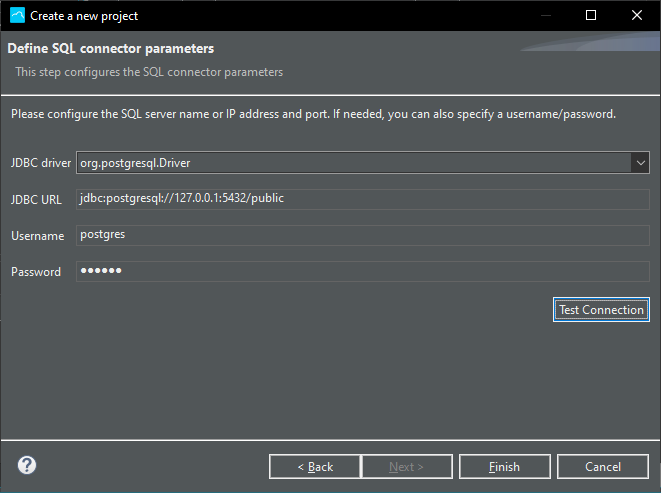Click the 'Password' label
Viewport: 661px width, 493px height.
(x=36, y=272)
